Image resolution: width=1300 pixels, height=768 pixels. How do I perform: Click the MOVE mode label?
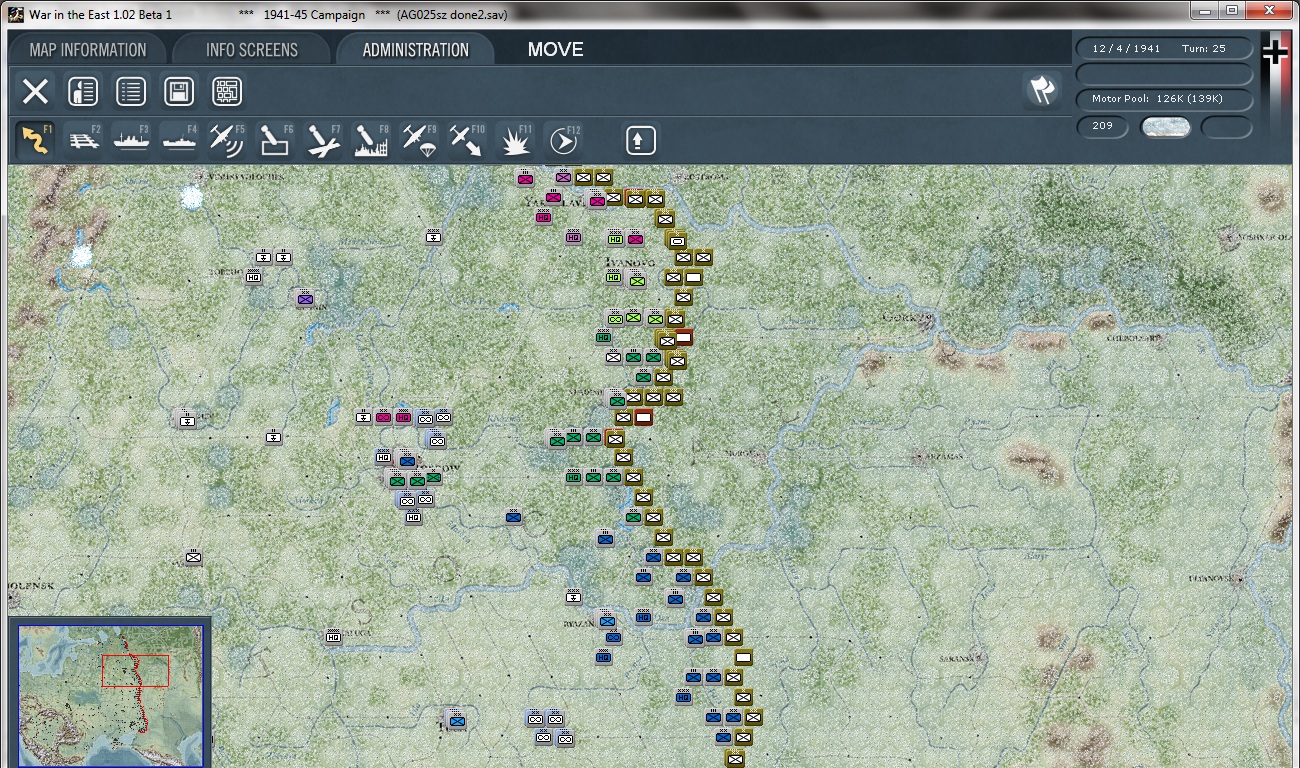[x=556, y=50]
